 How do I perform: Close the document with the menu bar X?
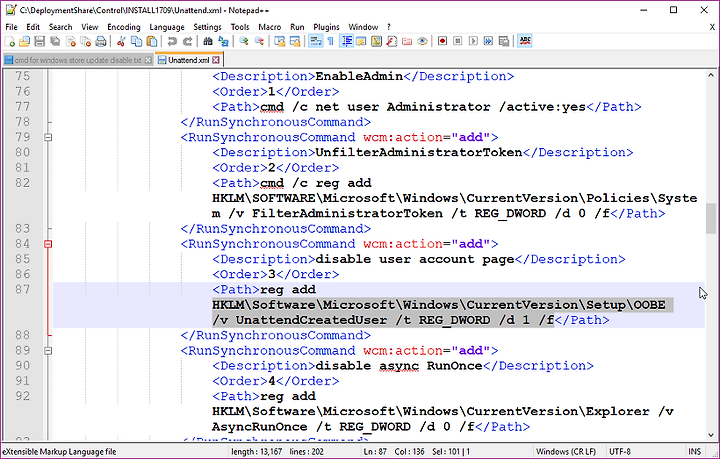pyautogui.click(x=712, y=27)
